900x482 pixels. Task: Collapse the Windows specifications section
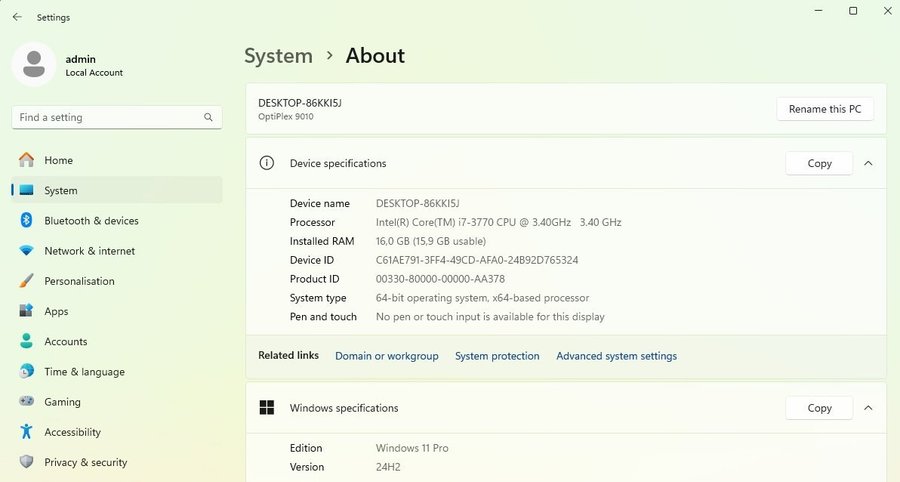[867, 408]
